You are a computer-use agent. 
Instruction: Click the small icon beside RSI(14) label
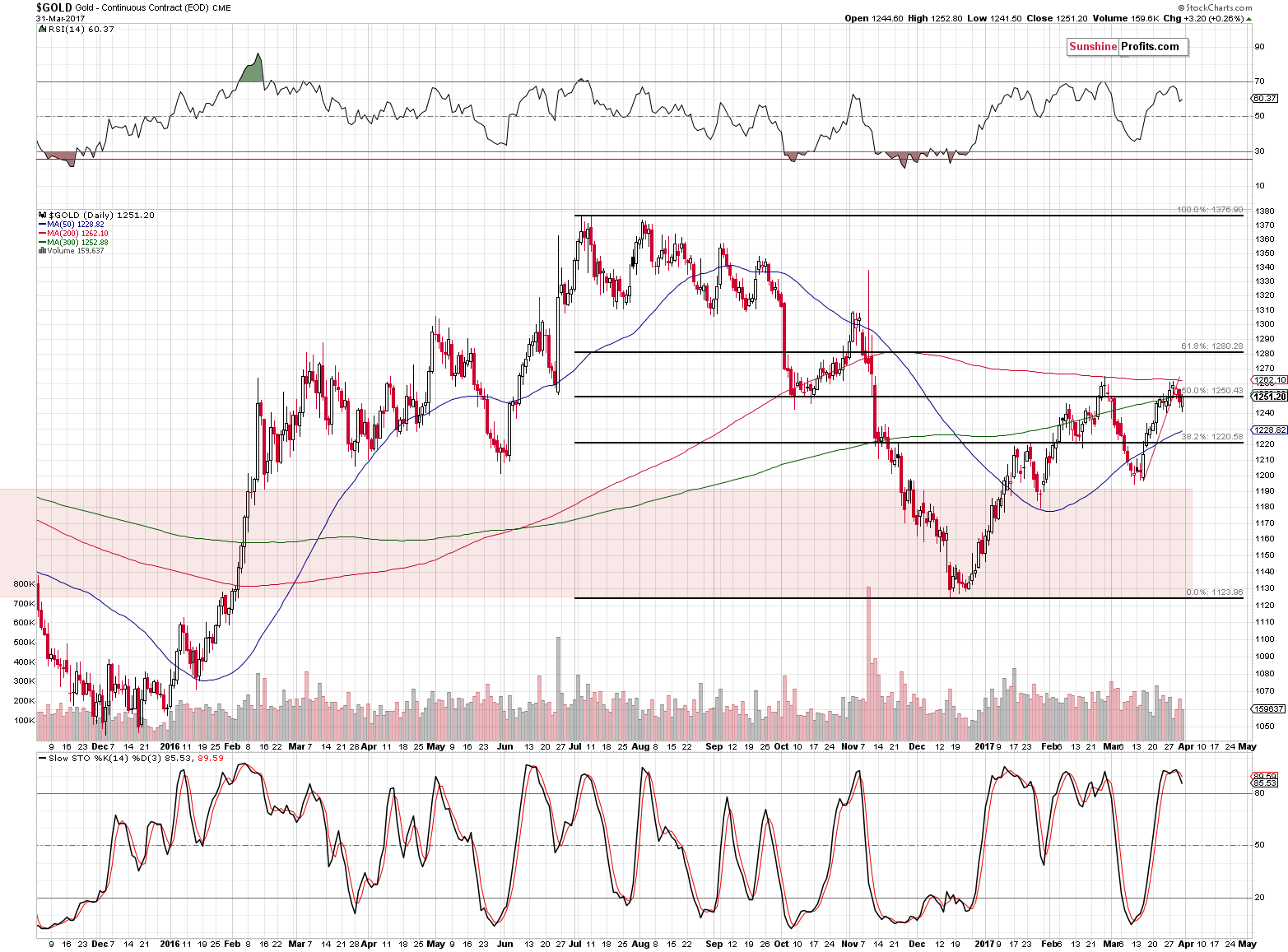pyautogui.click(x=41, y=29)
